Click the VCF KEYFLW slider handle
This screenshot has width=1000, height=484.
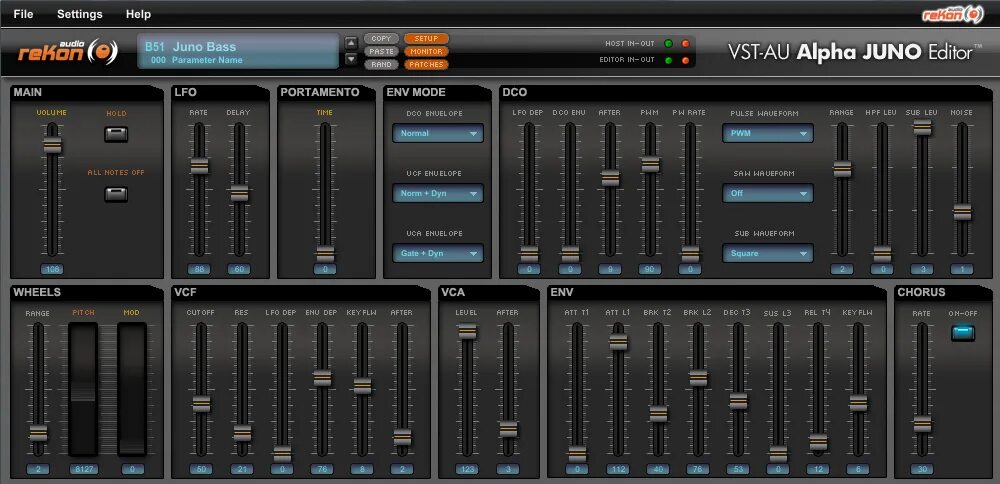[x=362, y=386]
